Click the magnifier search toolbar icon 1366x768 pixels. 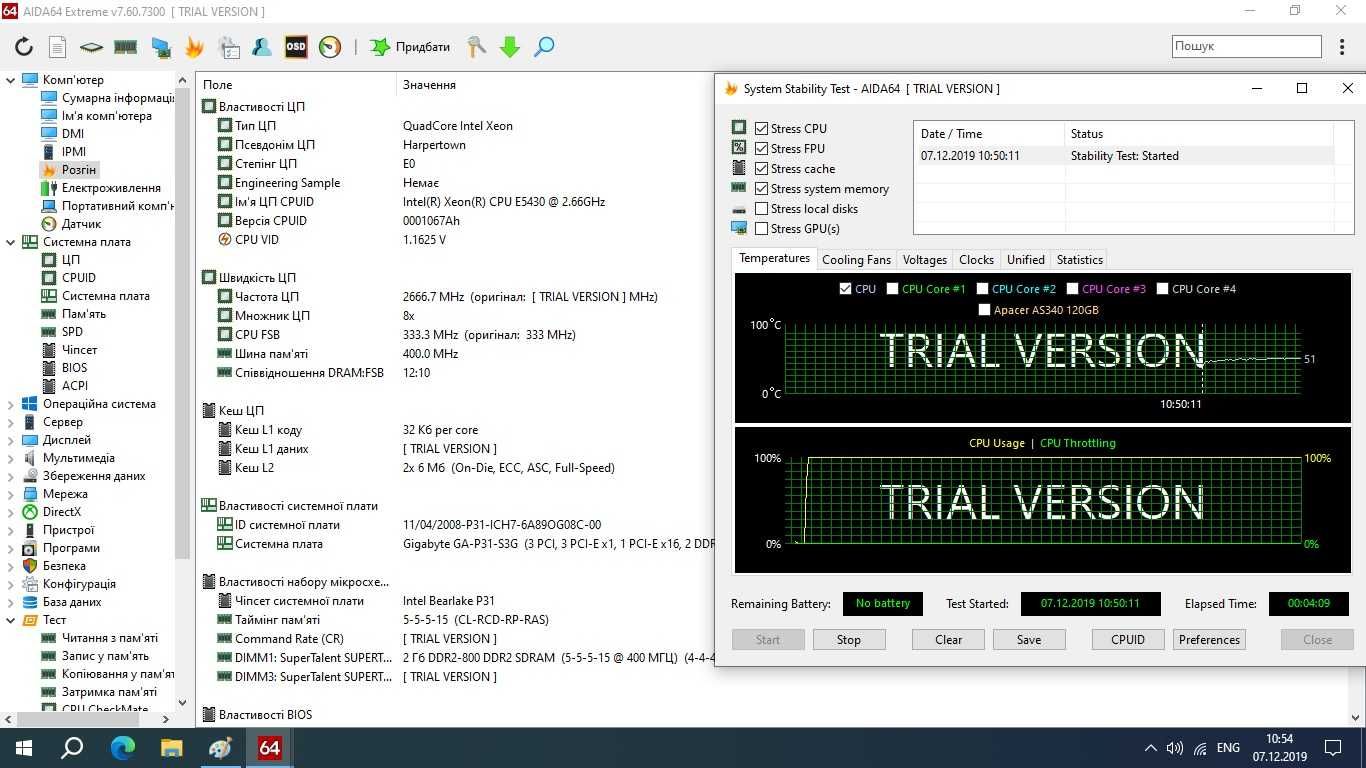pyautogui.click(x=544, y=47)
